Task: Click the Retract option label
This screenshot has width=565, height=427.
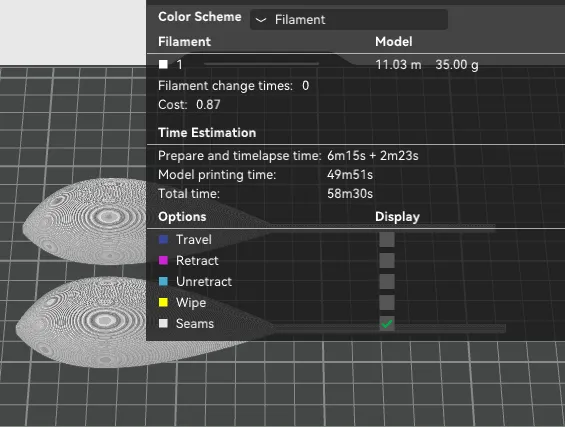Action: (x=197, y=261)
